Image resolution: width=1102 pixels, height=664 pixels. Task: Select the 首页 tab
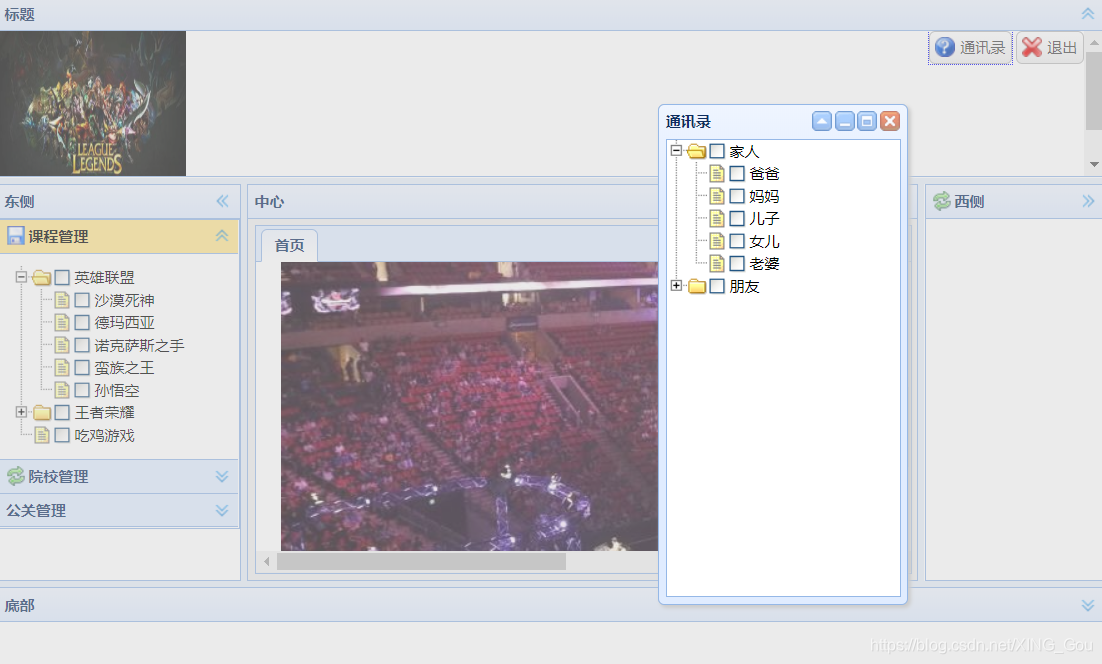289,245
